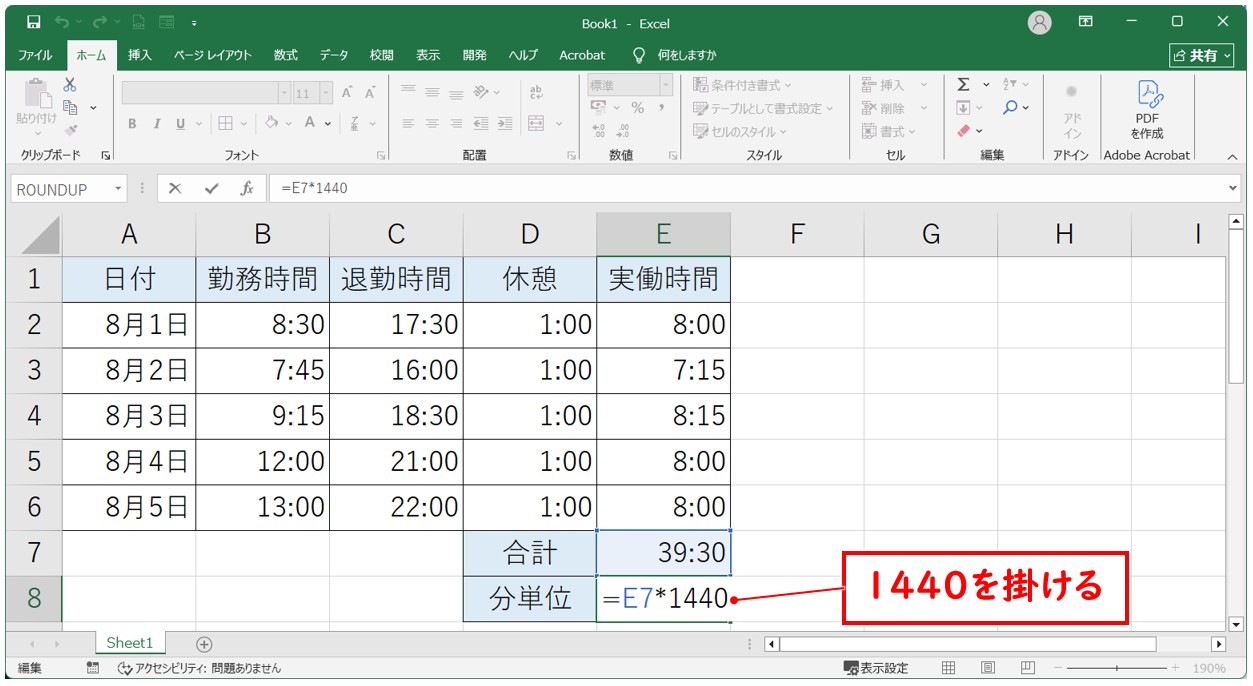Screen dimensions: 1253x686
Task: Select the Sheet1 worksheet tab
Action: (x=130, y=643)
